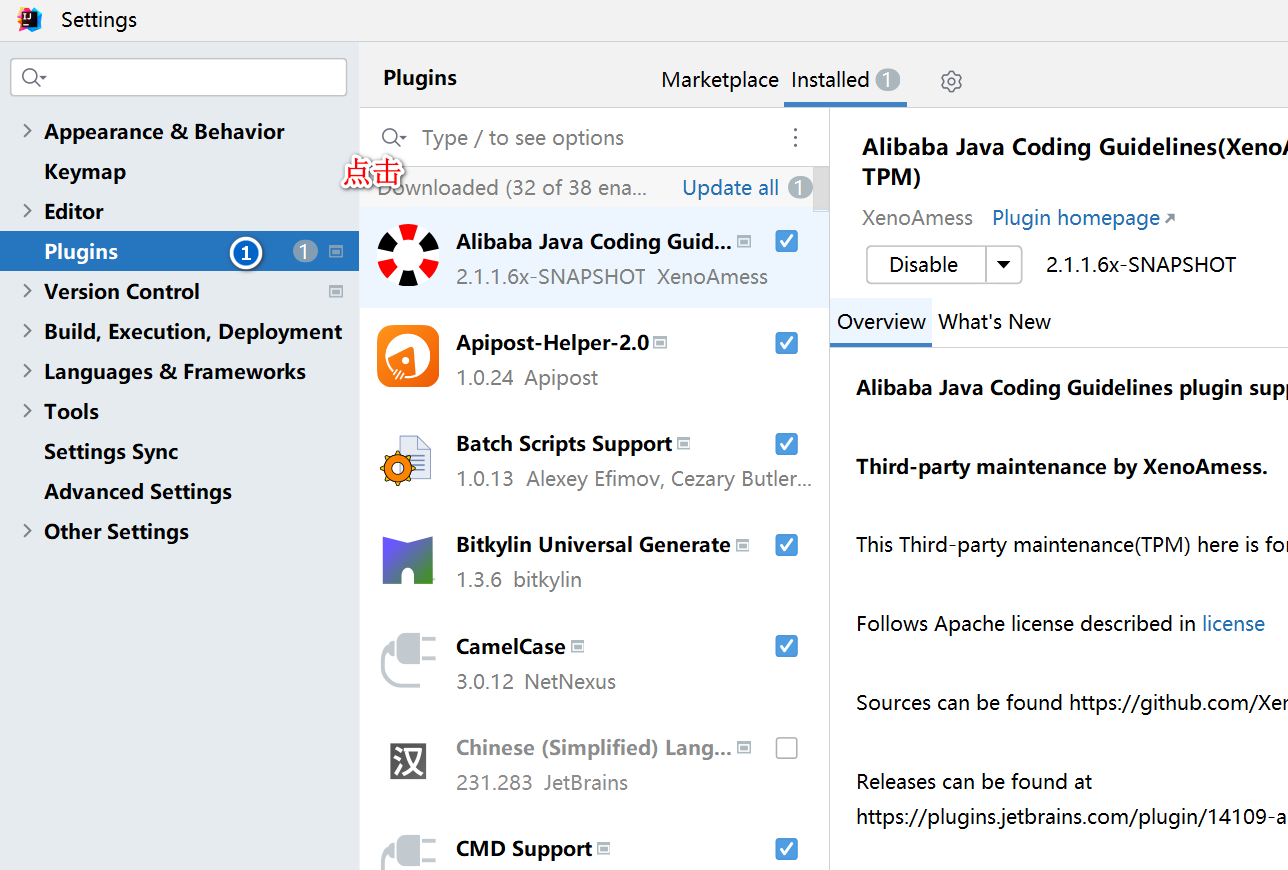Focus the settings search field

[x=190, y=77]
